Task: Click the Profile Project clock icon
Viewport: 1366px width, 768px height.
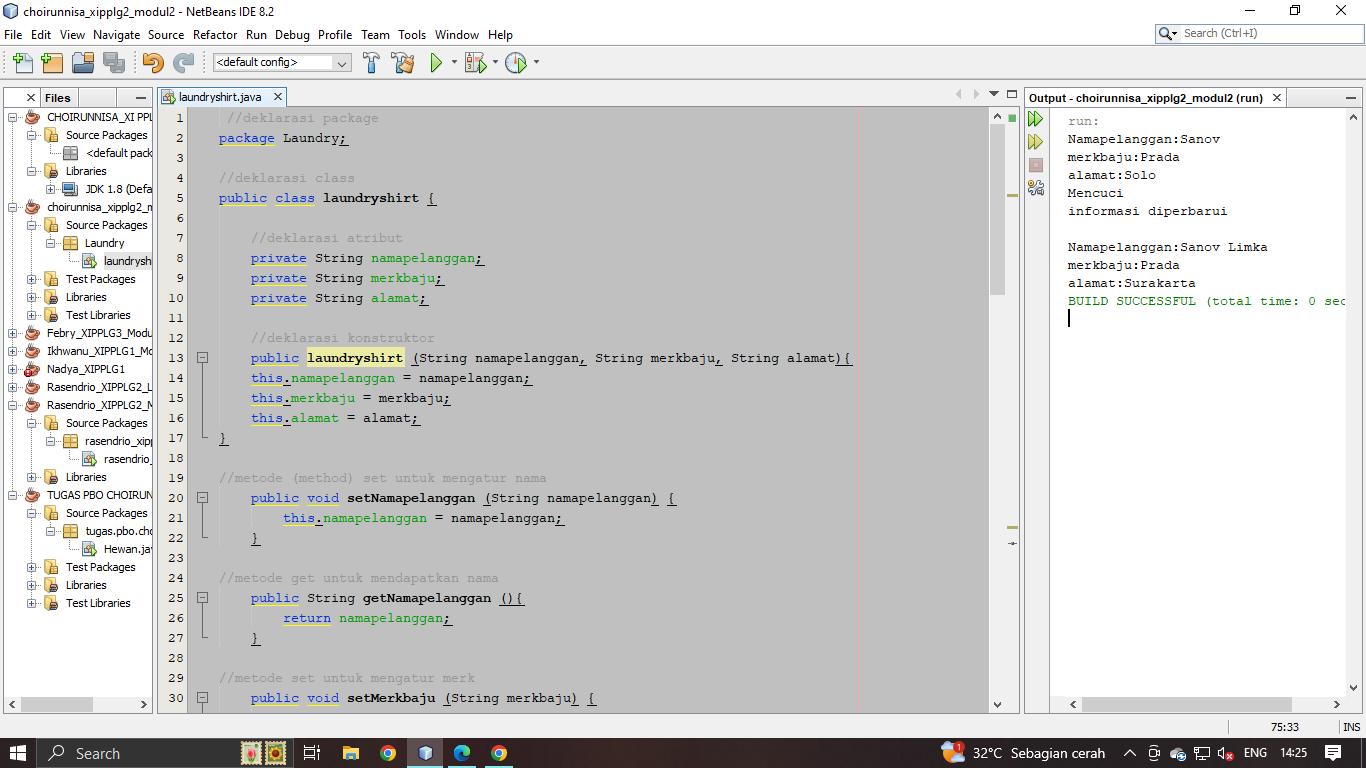Action: coord(515,63)
